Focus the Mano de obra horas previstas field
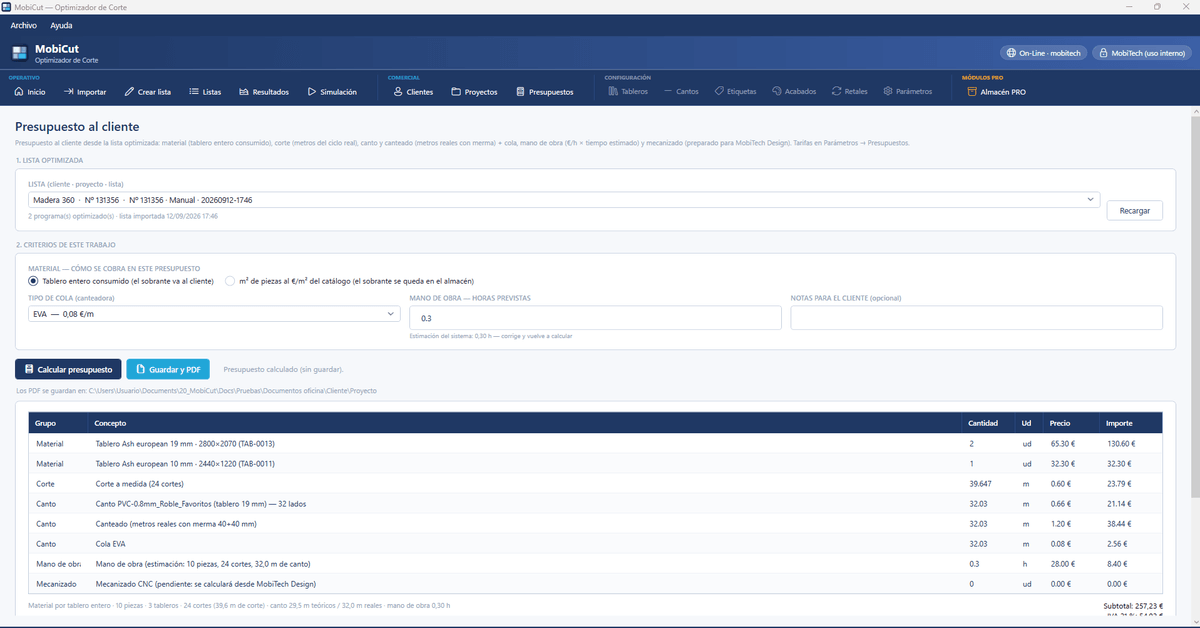Image resolution: width=1200 pixels, height=628 pixels. [x=595, y=318]
